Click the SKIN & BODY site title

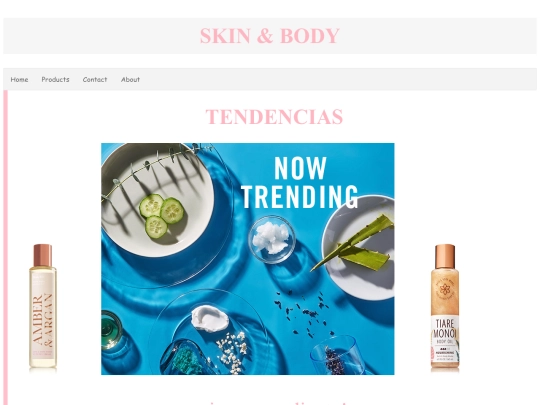[x=270, y=36]
